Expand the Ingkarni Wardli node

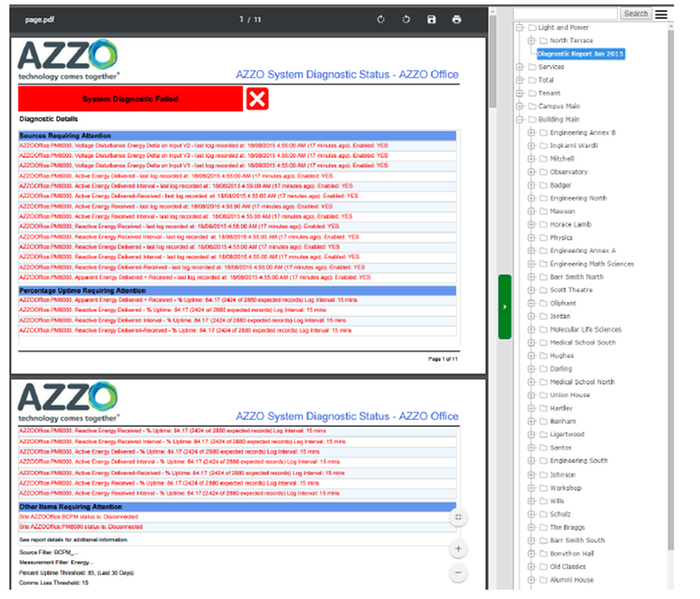(531, 146)
